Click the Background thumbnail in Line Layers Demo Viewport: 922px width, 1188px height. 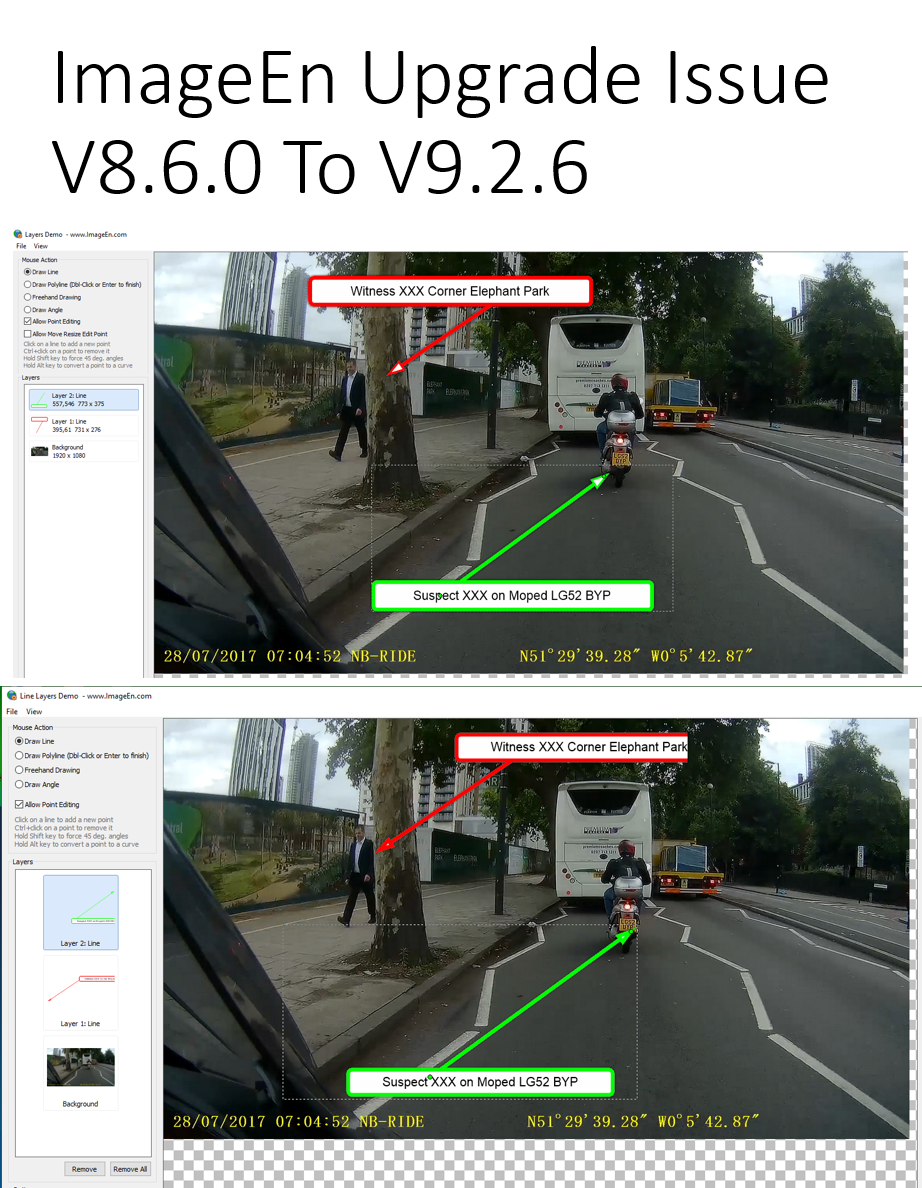pyautogui.click(x=80, y=1072)
